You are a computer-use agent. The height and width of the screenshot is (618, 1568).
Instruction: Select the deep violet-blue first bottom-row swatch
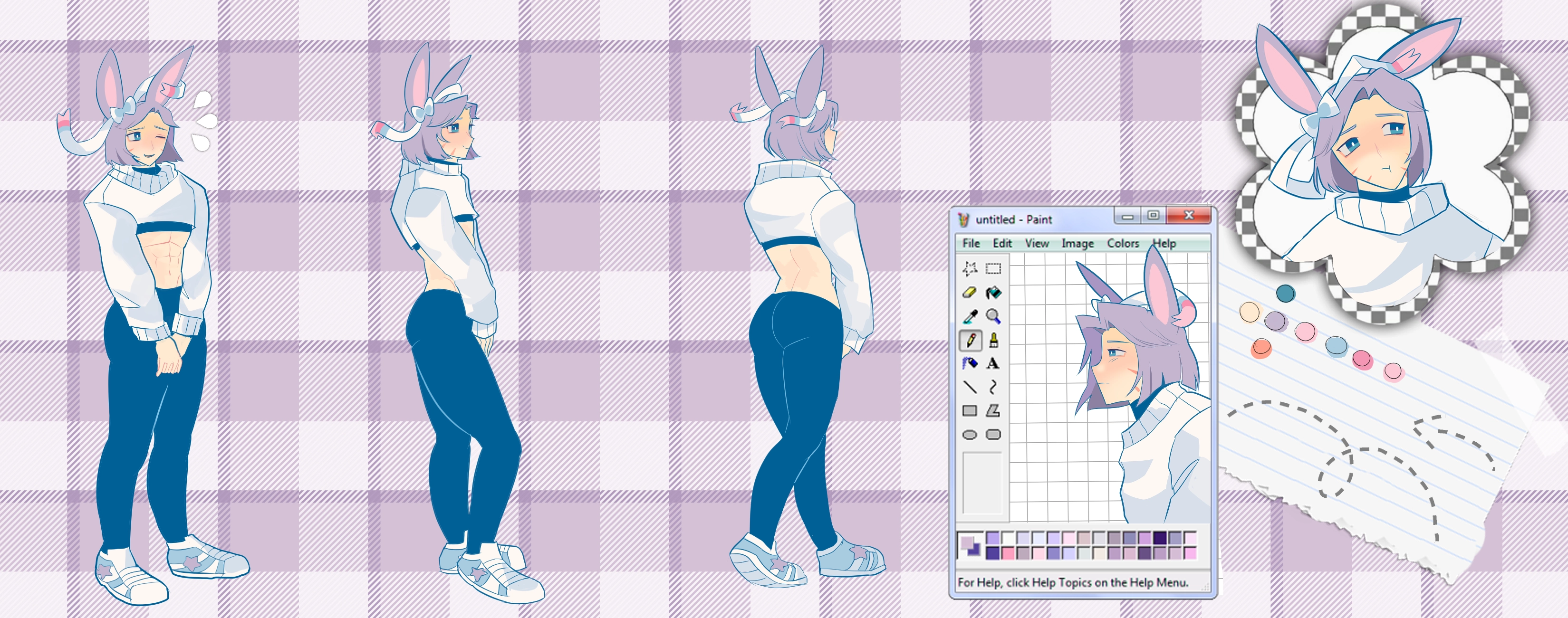[x=993, y=553]
